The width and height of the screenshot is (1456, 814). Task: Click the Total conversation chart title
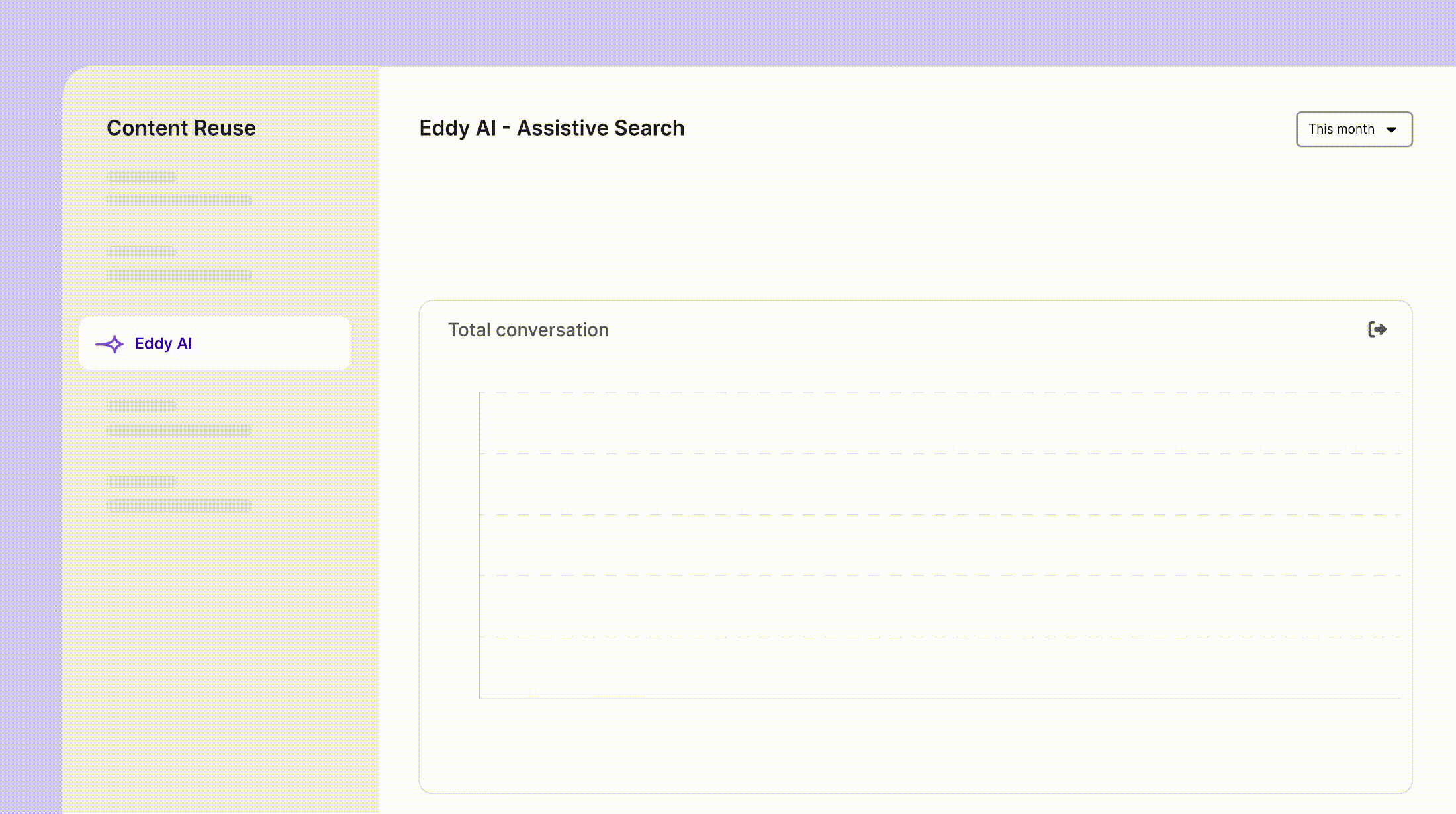[x=528, y=330]
